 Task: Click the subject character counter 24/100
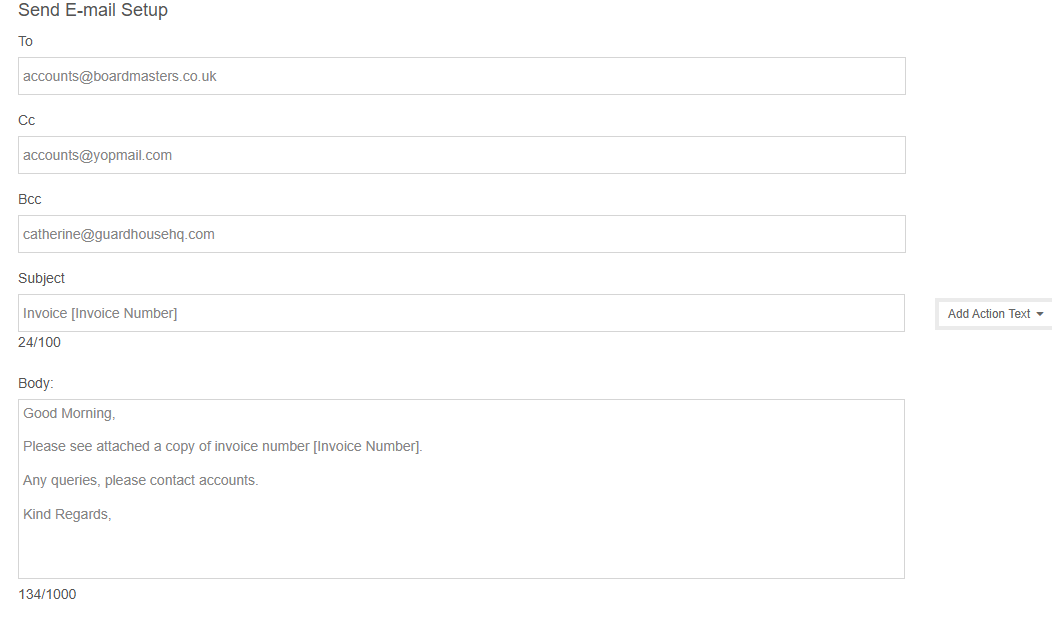[x=39, y=342]
